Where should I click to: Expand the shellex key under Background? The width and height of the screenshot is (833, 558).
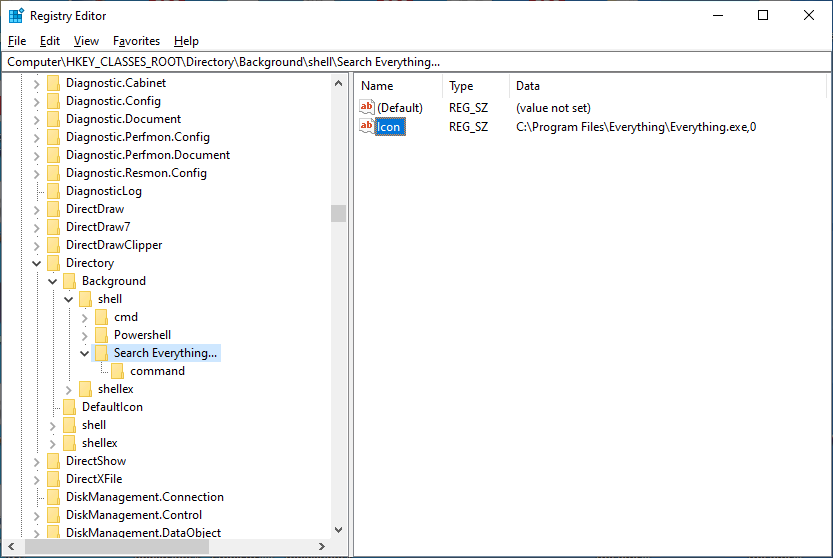tap(69, 390)
